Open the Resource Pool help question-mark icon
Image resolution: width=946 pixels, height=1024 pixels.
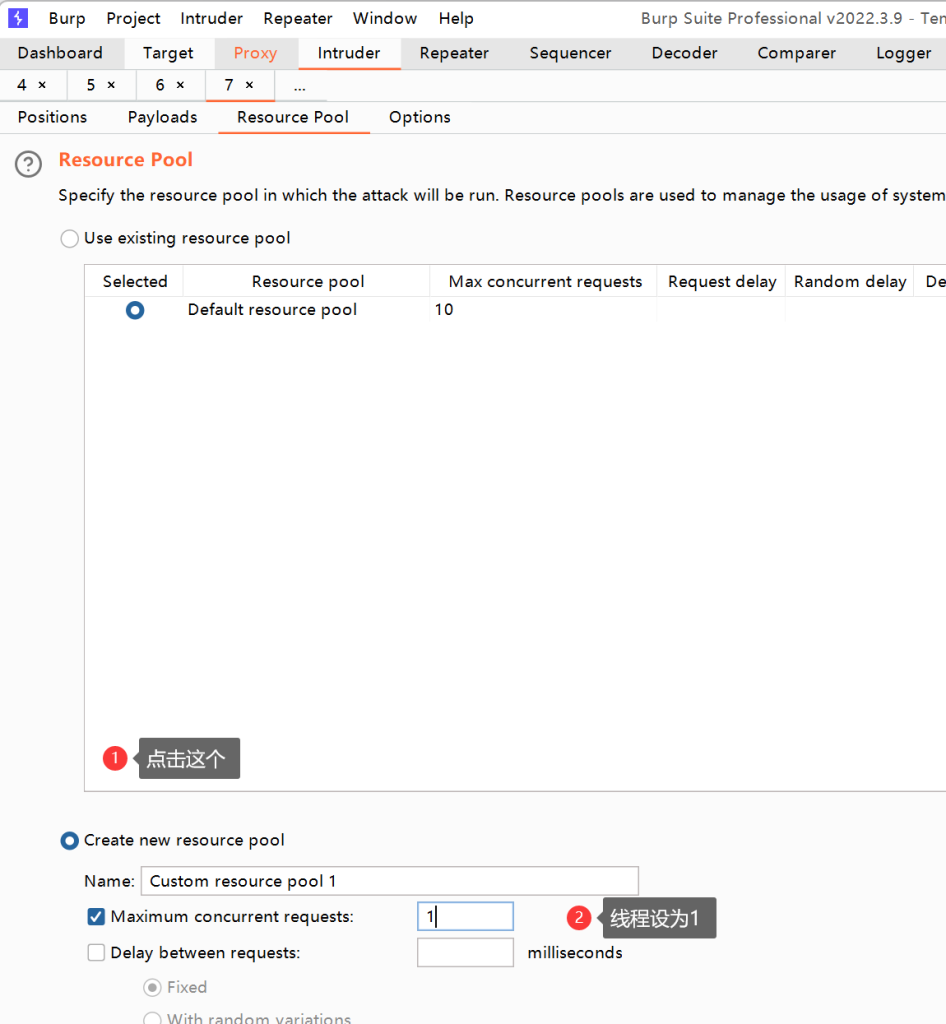click(29, 164)
